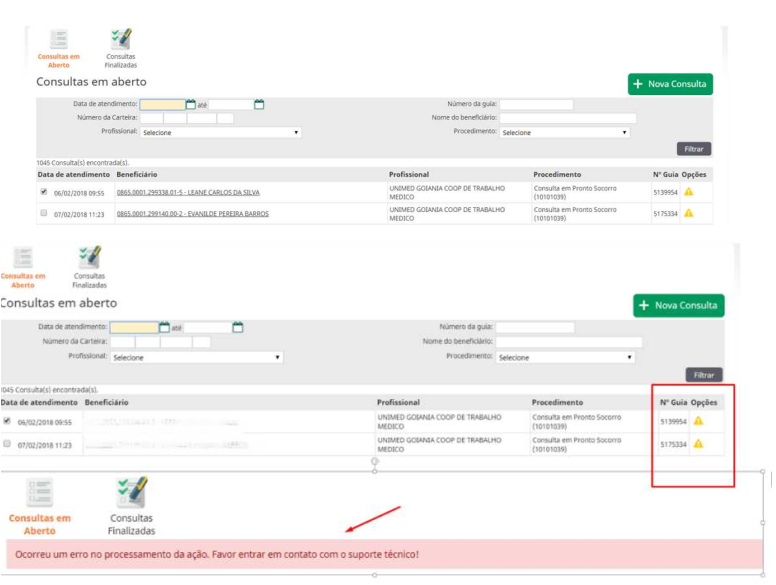Image resolution: width=776 pixels, height=585 pixels.
Task: Switch to Consultas Finalizadas tab in the topmost screenshot
Action: 121,46
